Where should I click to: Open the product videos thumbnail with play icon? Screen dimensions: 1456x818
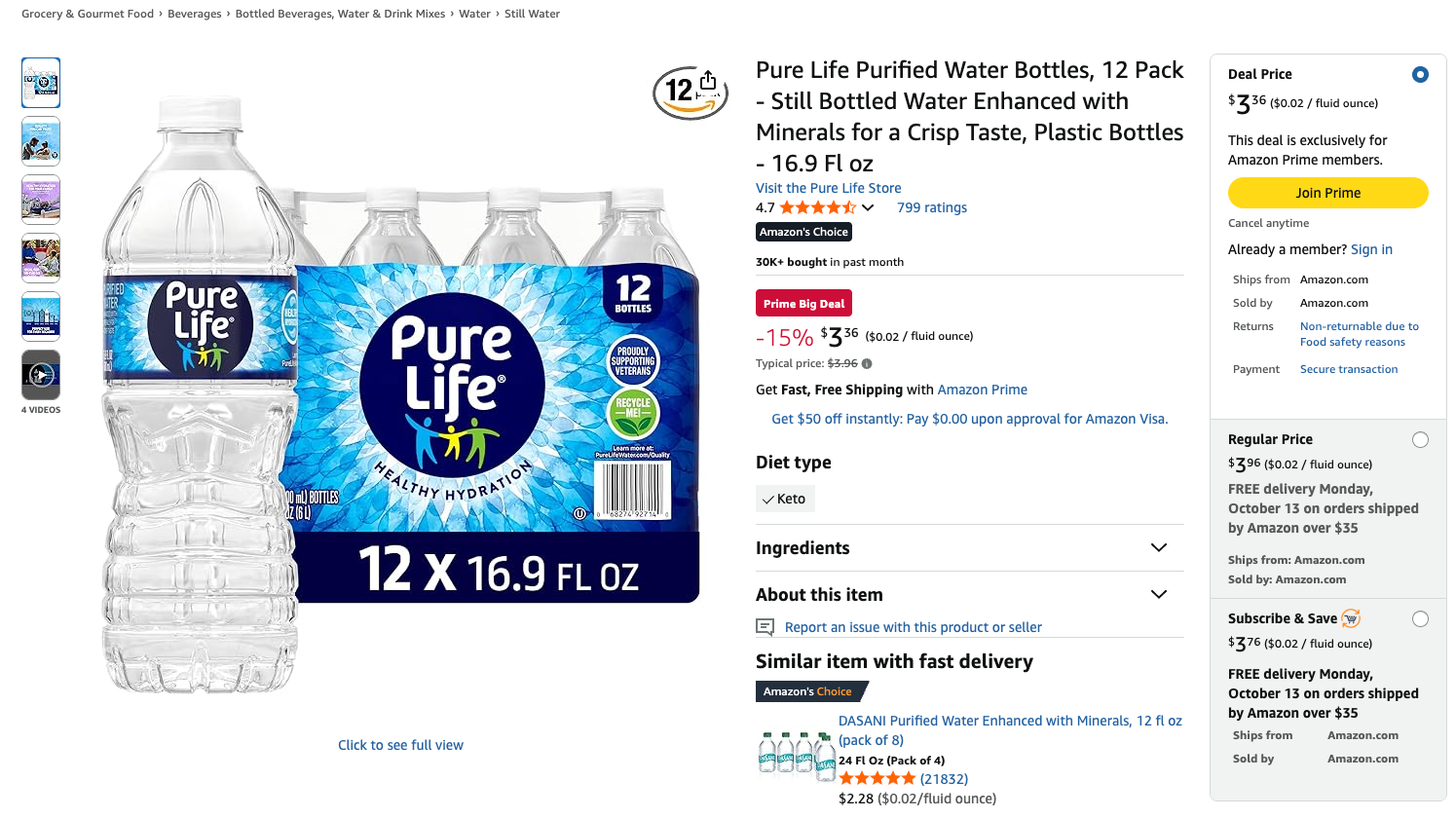pyautogui.click(x=41, y=375)
